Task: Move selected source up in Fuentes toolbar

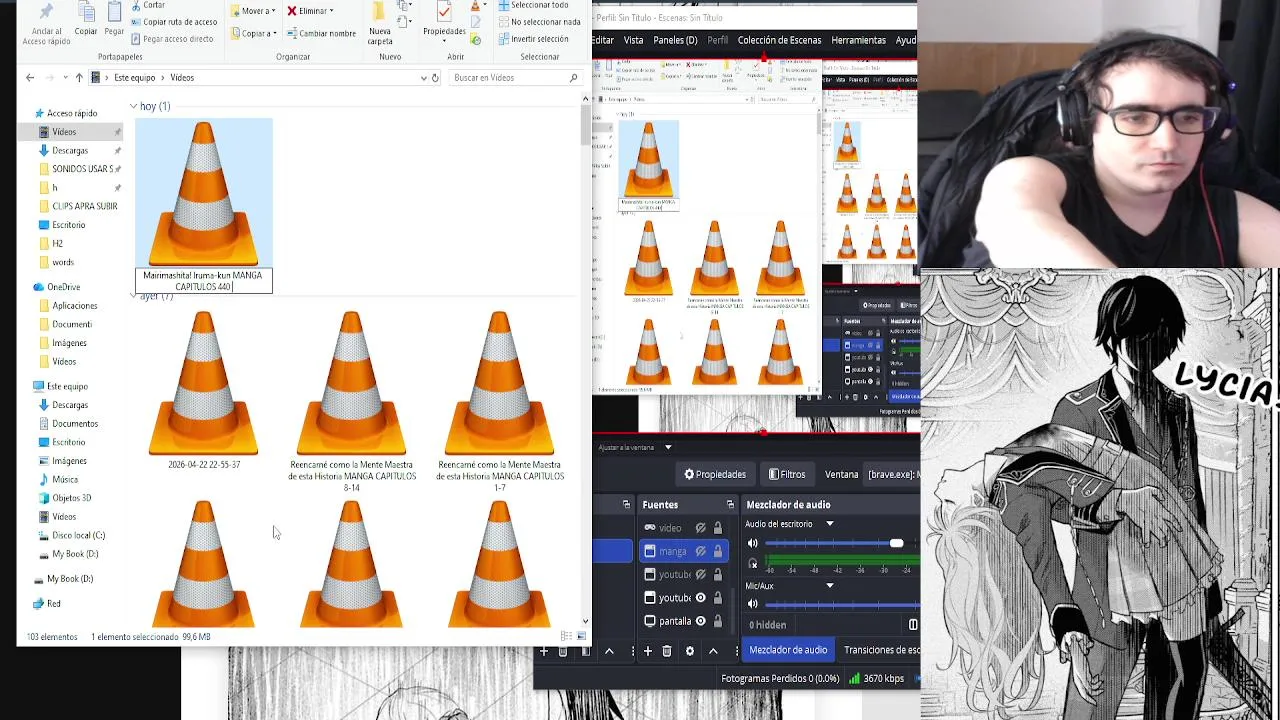Action: tap(713, 651)
